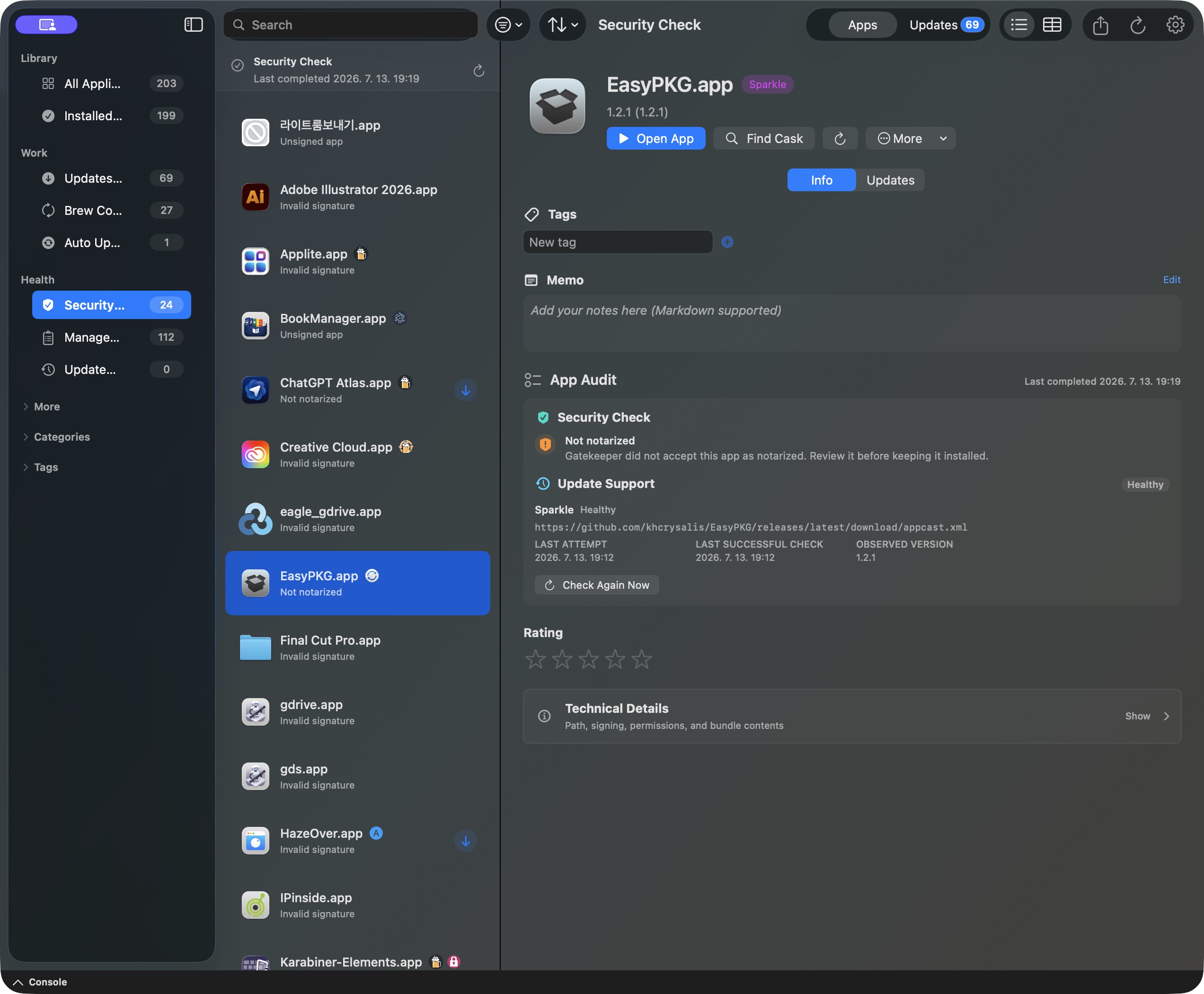
Task: Click Check Again Now button
Action: 597,585
